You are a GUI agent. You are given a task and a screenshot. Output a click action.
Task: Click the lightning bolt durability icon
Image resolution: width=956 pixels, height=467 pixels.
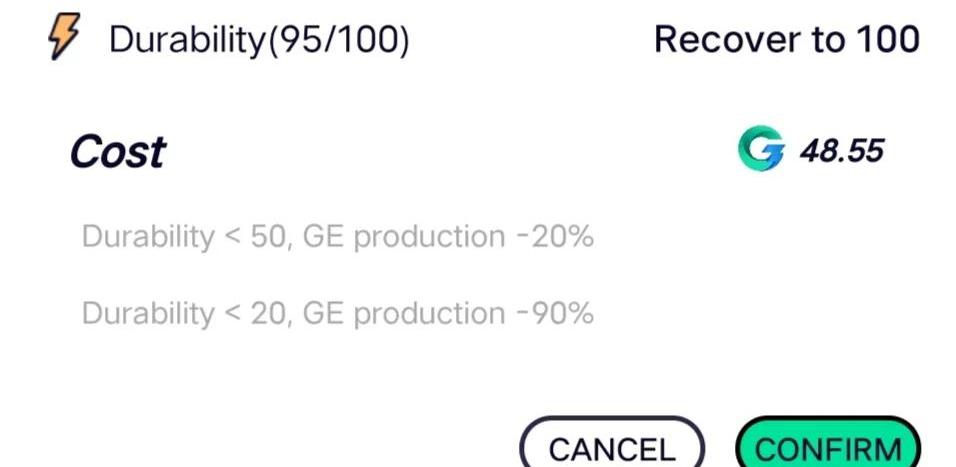63,40
